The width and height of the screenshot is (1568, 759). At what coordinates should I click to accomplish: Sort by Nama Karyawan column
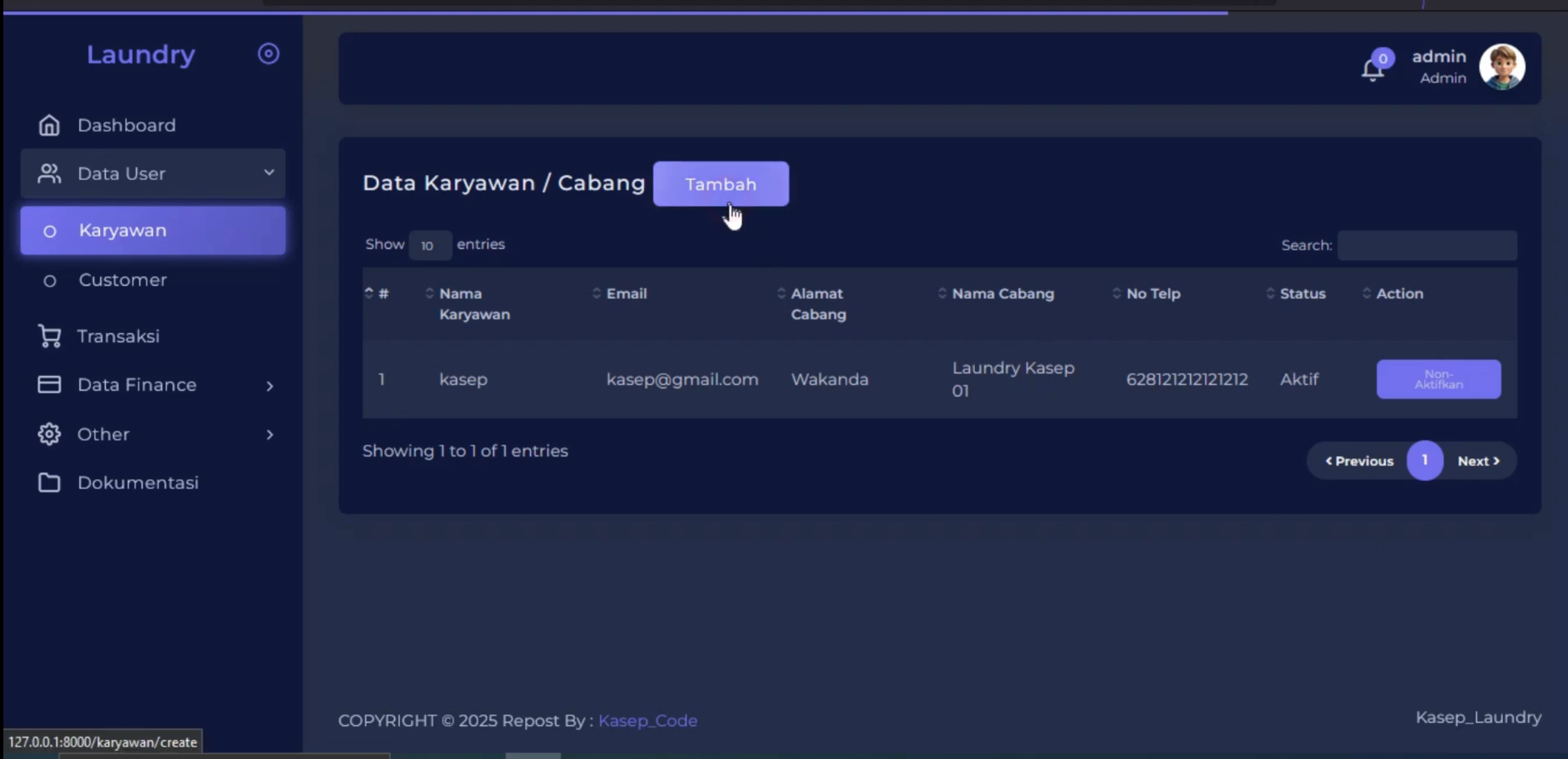click(x=475, y=303)
